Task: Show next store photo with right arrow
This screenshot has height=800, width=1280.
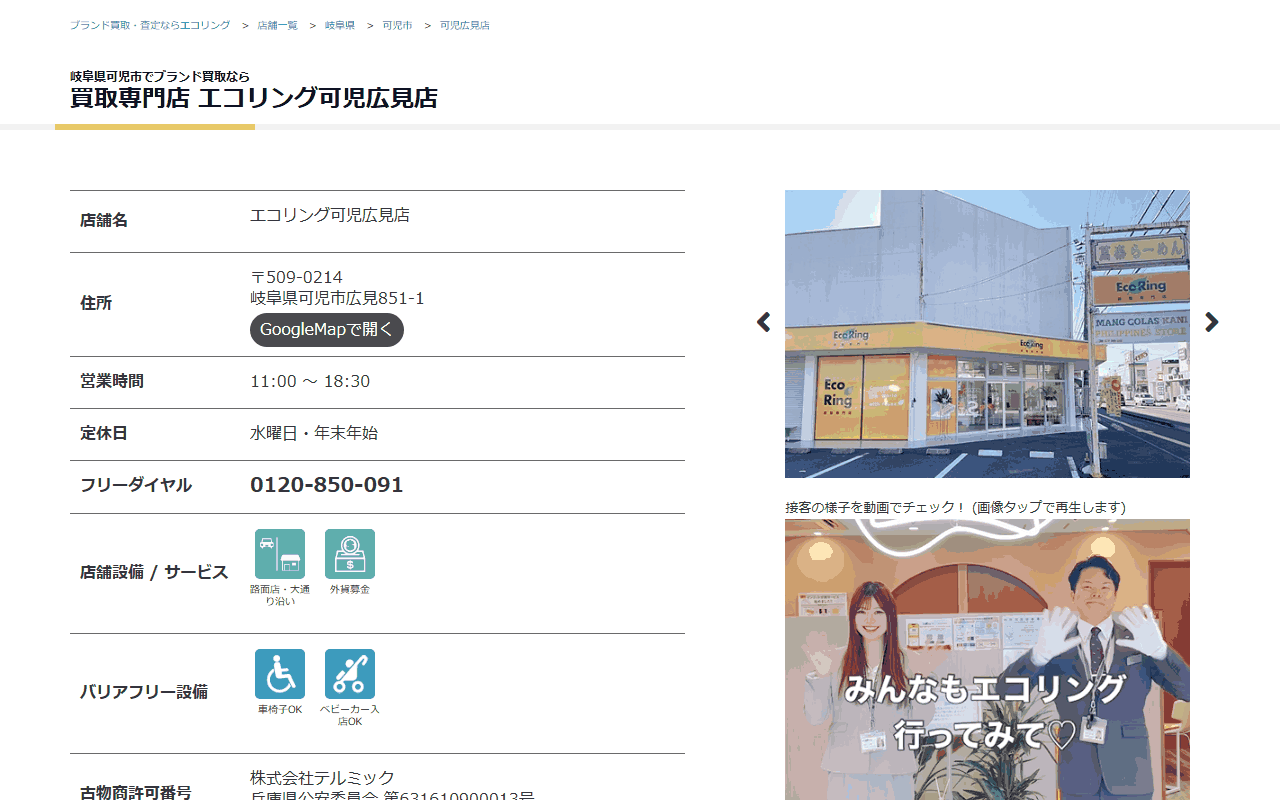Action: click(1212, 322)
